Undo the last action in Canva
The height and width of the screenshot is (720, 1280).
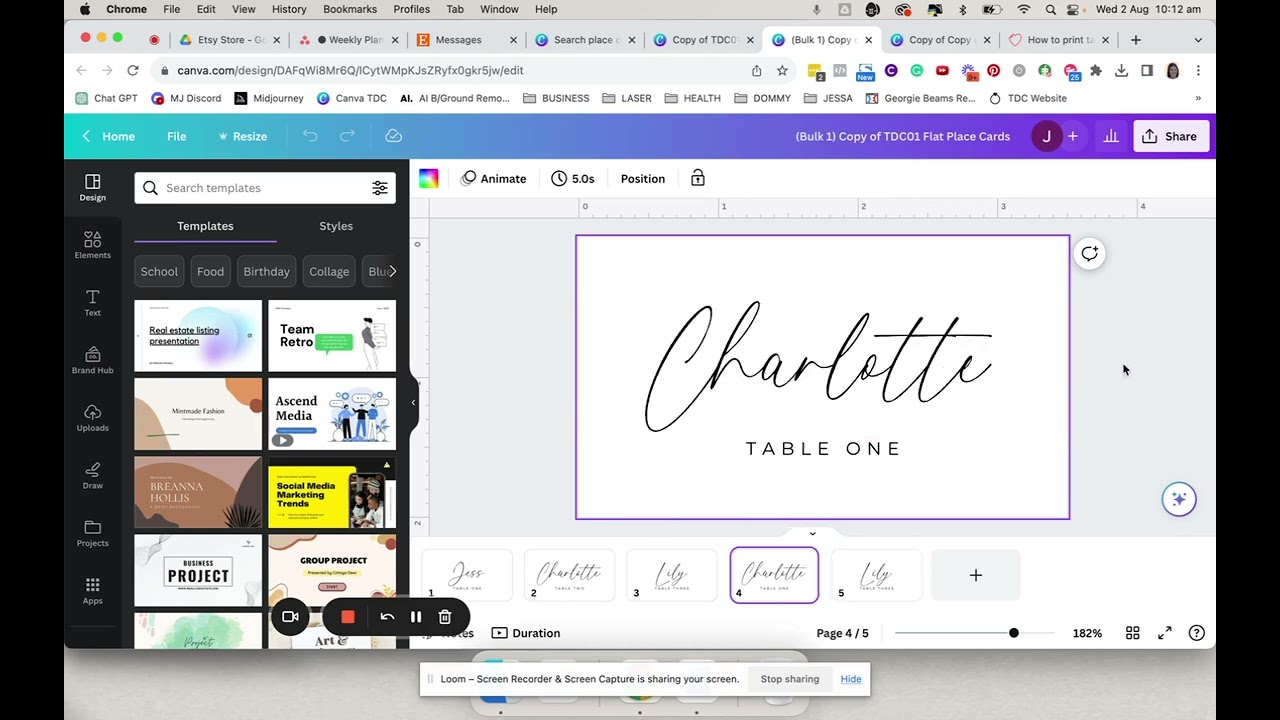point(310,136)
